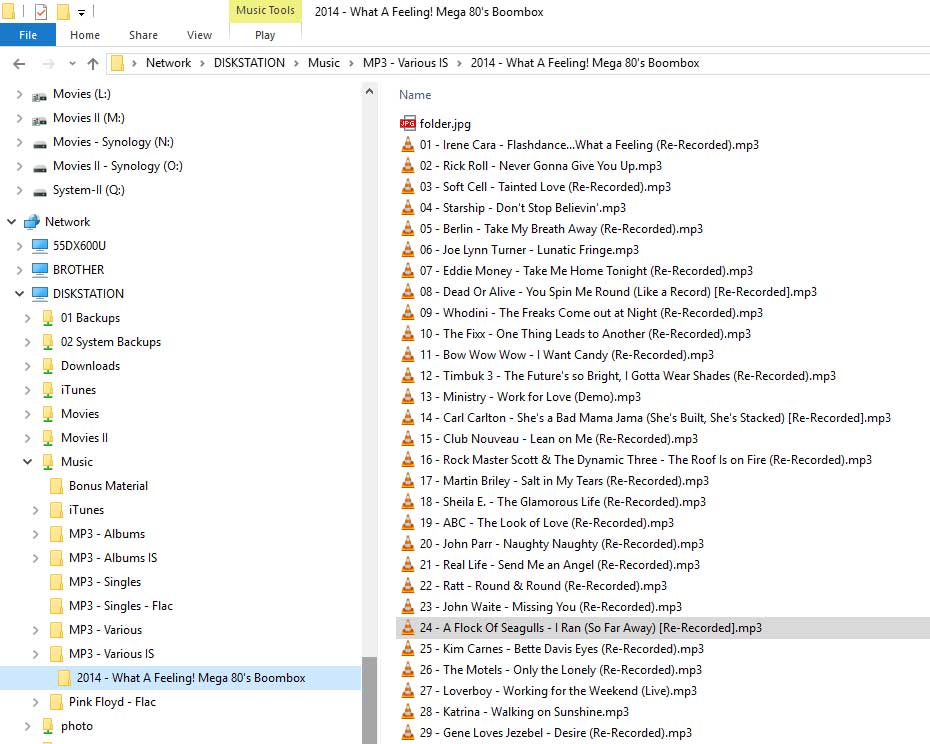The width and height of the screenshot is (930, 744).
Task: Click the Movies (L:) drive icon
Action: 40,95
